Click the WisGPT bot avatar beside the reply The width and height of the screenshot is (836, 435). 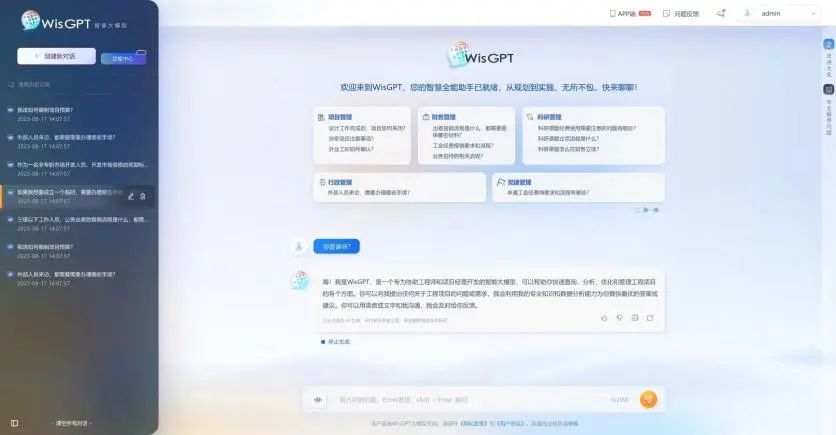pos(299,280)
